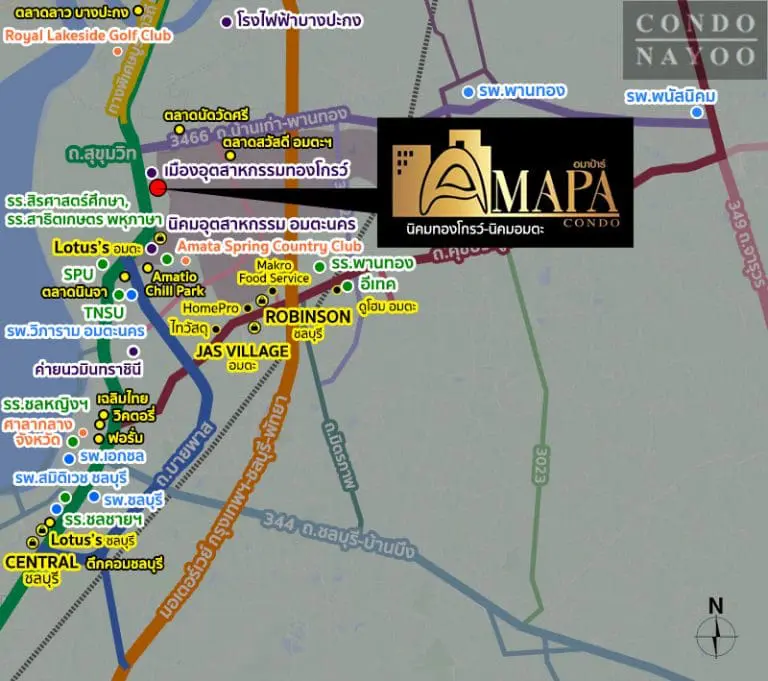Click the ถ.บายพาส road label

click(x=187, y=454)
